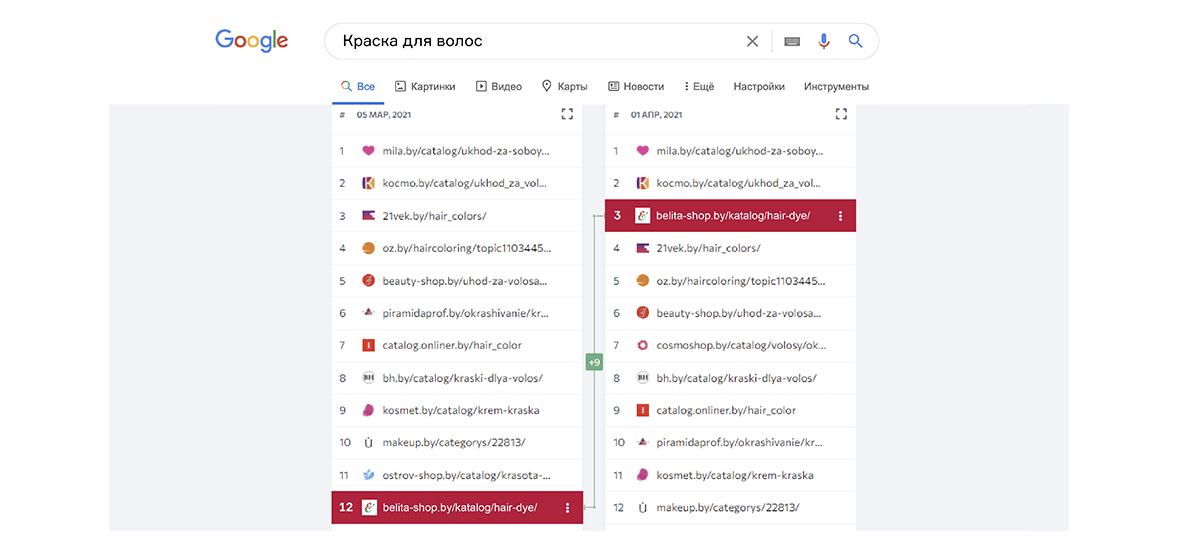
Task: Click the Инструменты button
Action: (836, 87)
